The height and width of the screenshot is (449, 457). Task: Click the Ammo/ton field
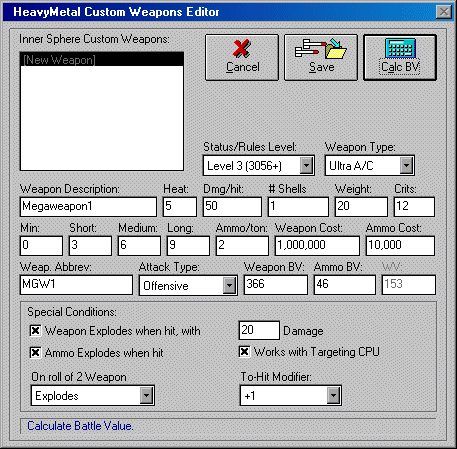(x=242, y=246)
